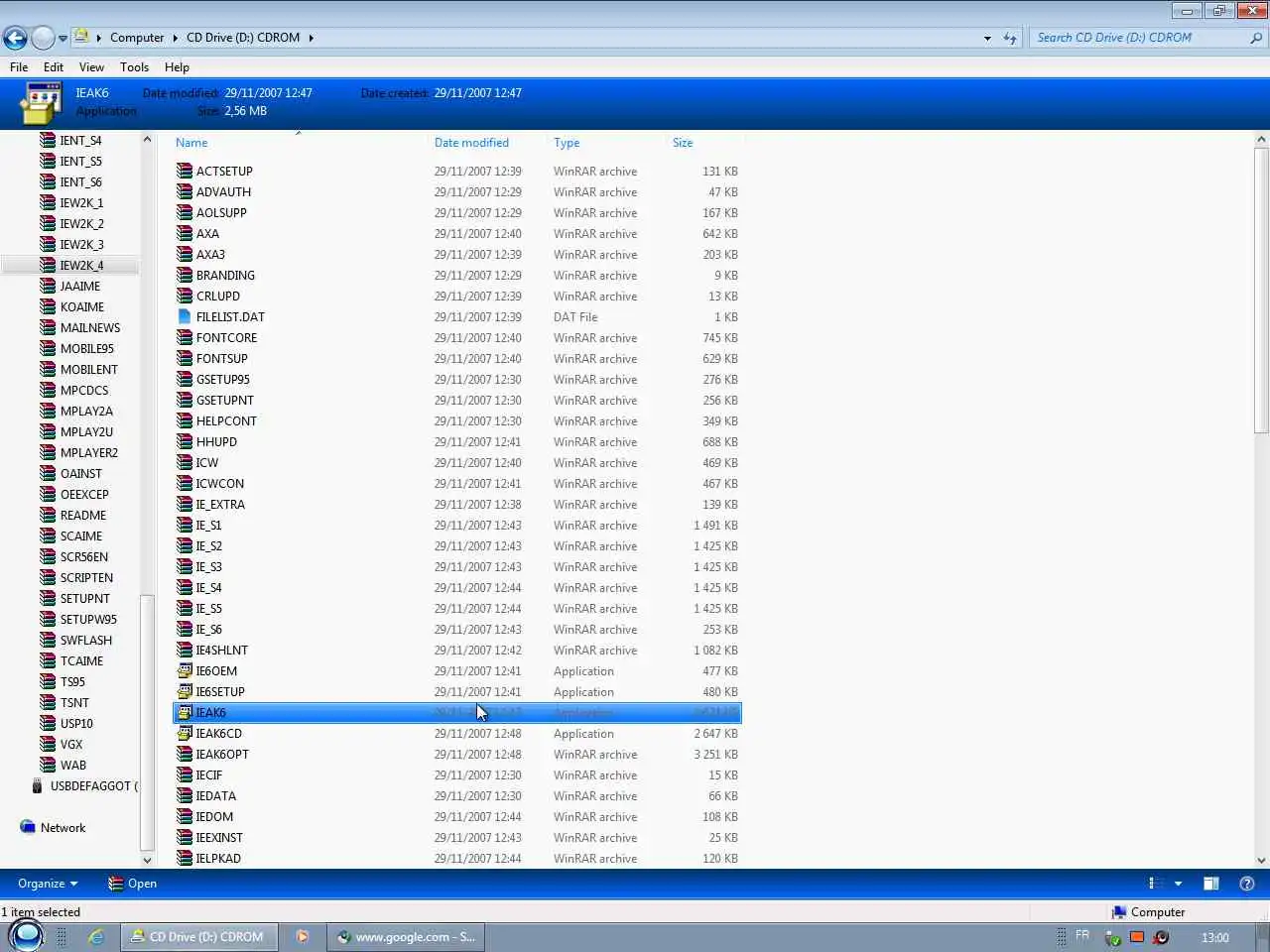1270x952 pixels.
Task: Select the IEAK6OPT archive icon
Action: 185,754
